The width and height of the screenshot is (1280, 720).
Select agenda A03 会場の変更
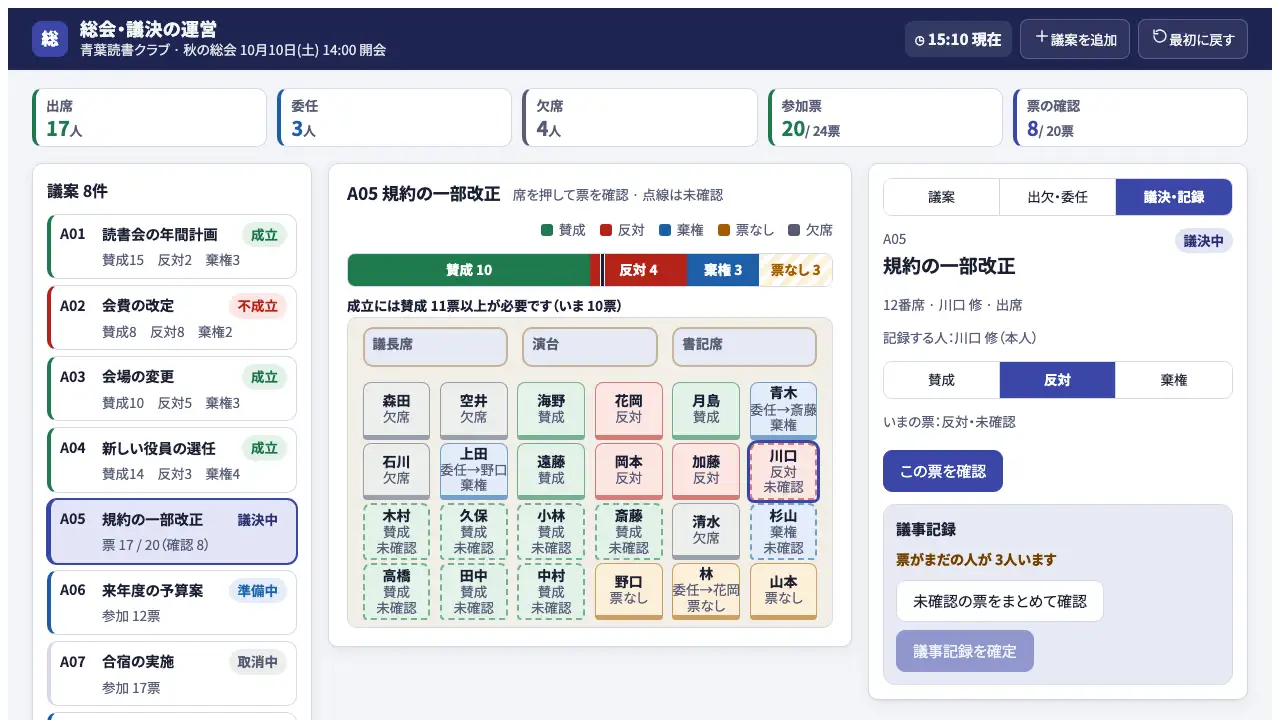tap(172, 388)
